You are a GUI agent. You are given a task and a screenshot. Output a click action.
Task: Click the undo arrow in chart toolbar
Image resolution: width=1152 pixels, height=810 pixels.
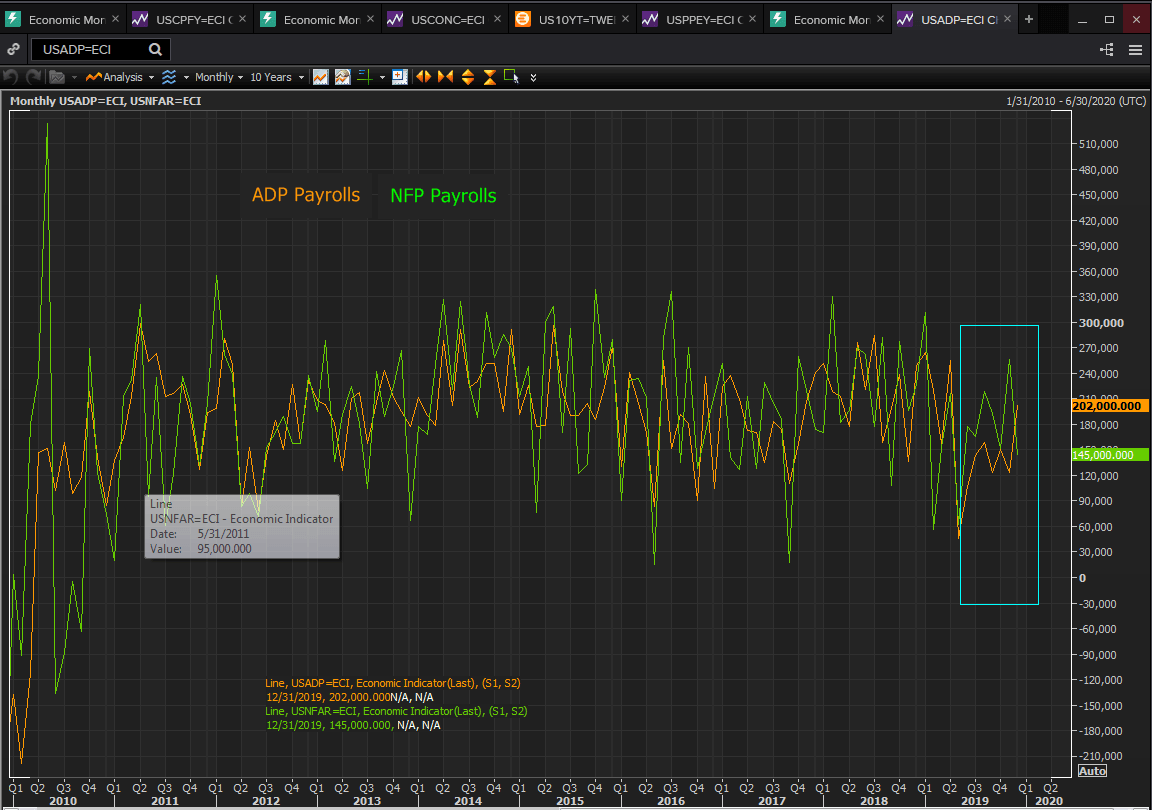[11, 77]
